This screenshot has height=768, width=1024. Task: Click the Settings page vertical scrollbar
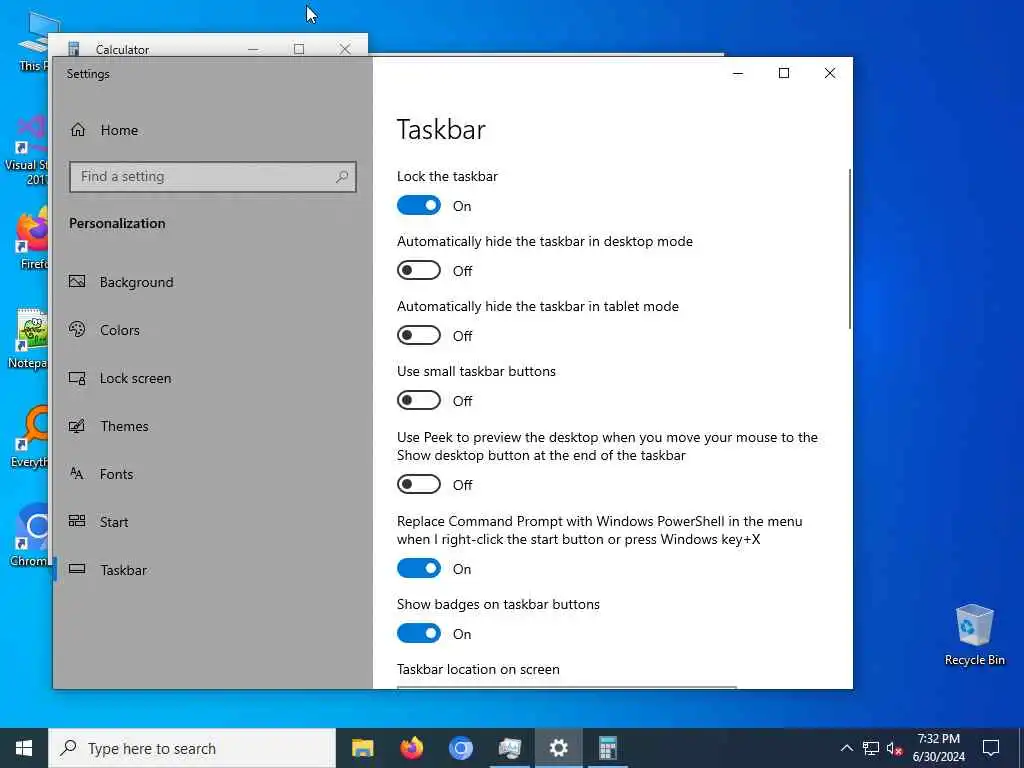(x=850, y=249)
